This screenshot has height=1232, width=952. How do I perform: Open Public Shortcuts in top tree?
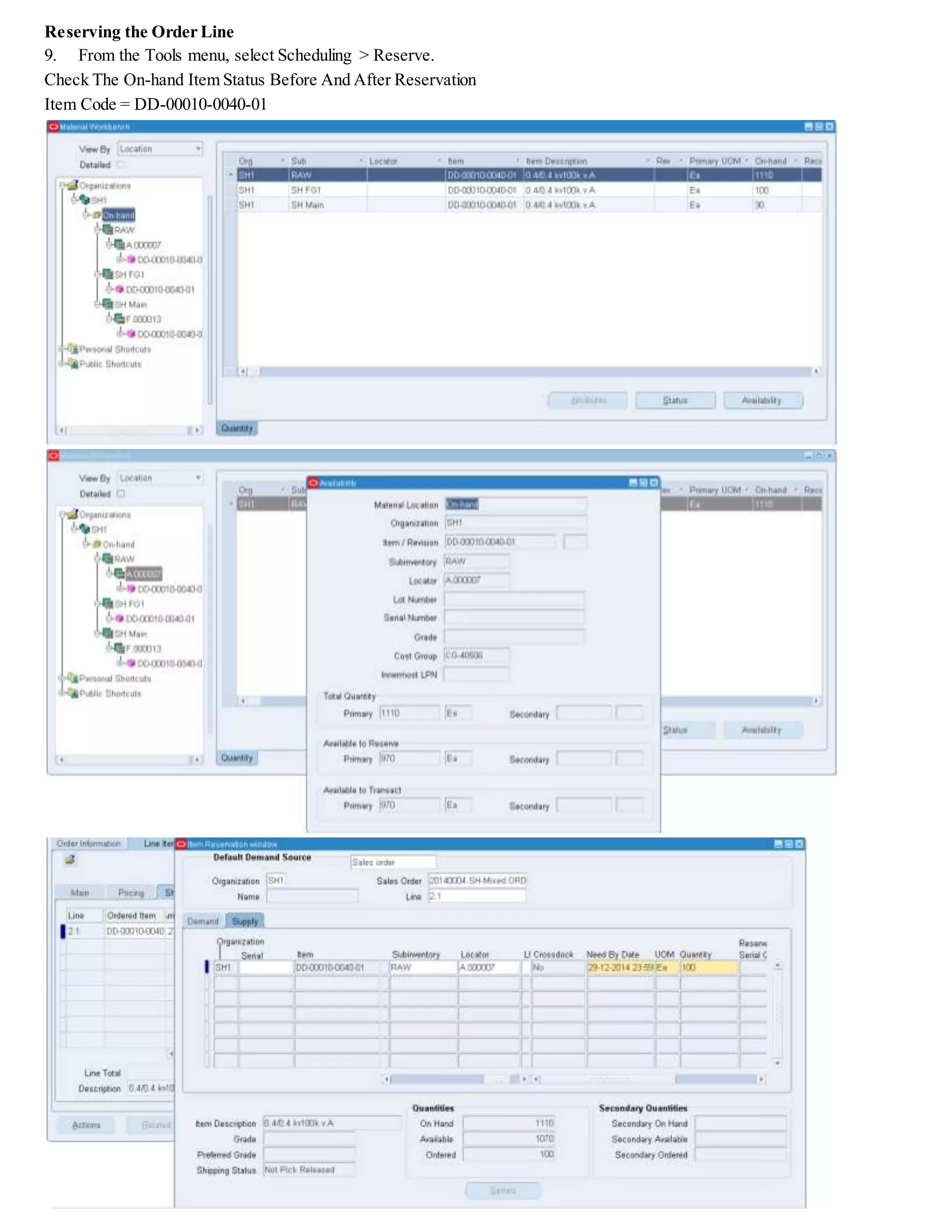pyautogui.click(x=111, y=364)
